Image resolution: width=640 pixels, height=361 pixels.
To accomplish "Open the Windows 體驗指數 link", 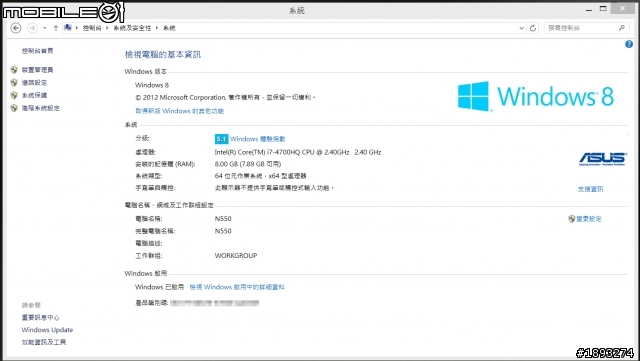I will point(258,139).
